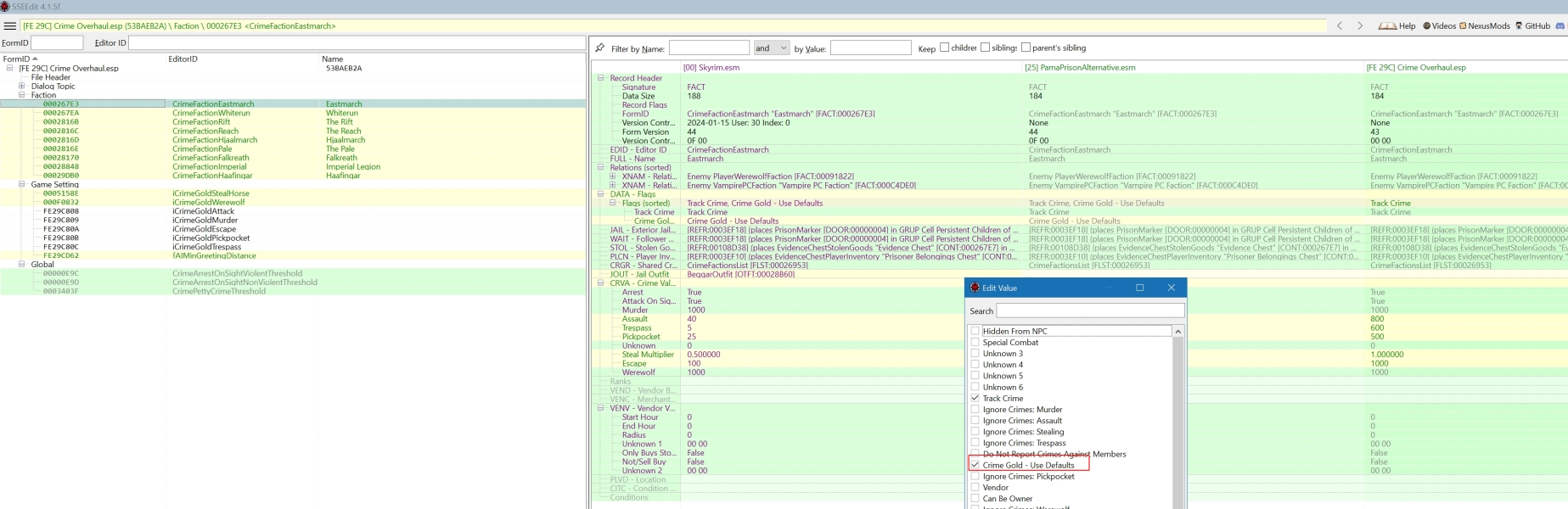
Task: Collapse the DATA - Flags section
Action: click(601, 194)
